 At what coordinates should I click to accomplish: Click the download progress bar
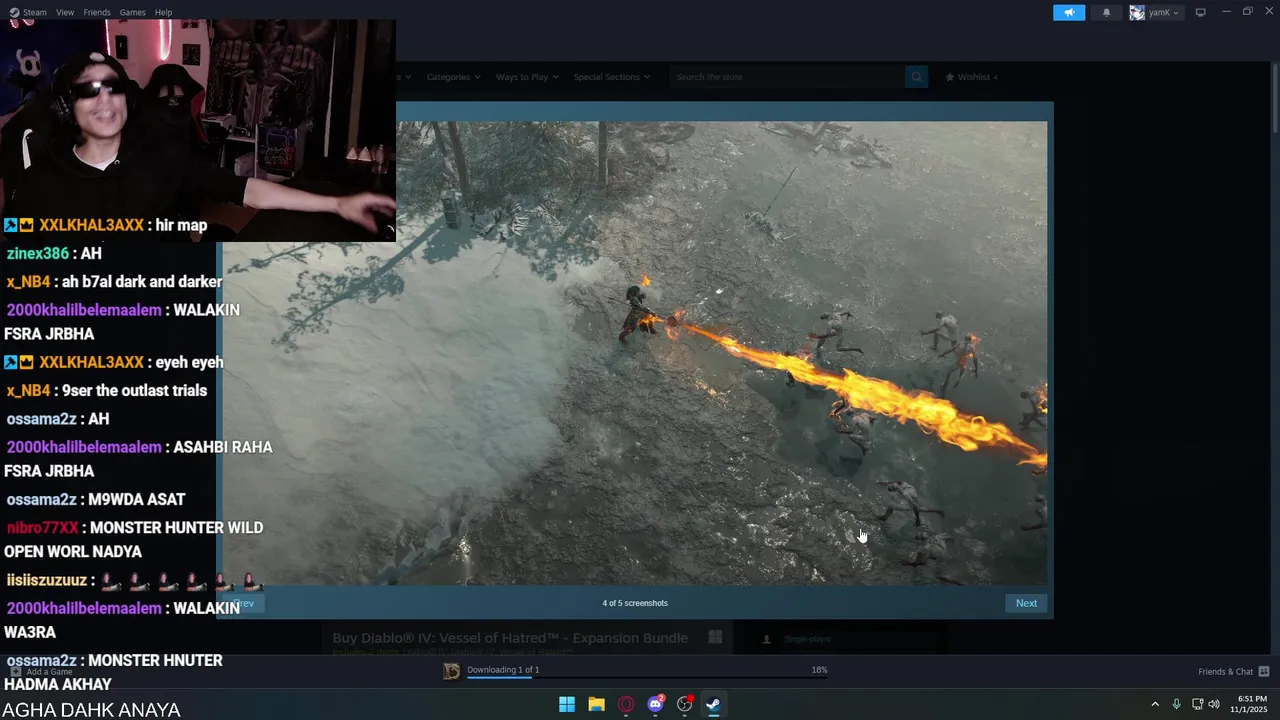tap(647, 678)
